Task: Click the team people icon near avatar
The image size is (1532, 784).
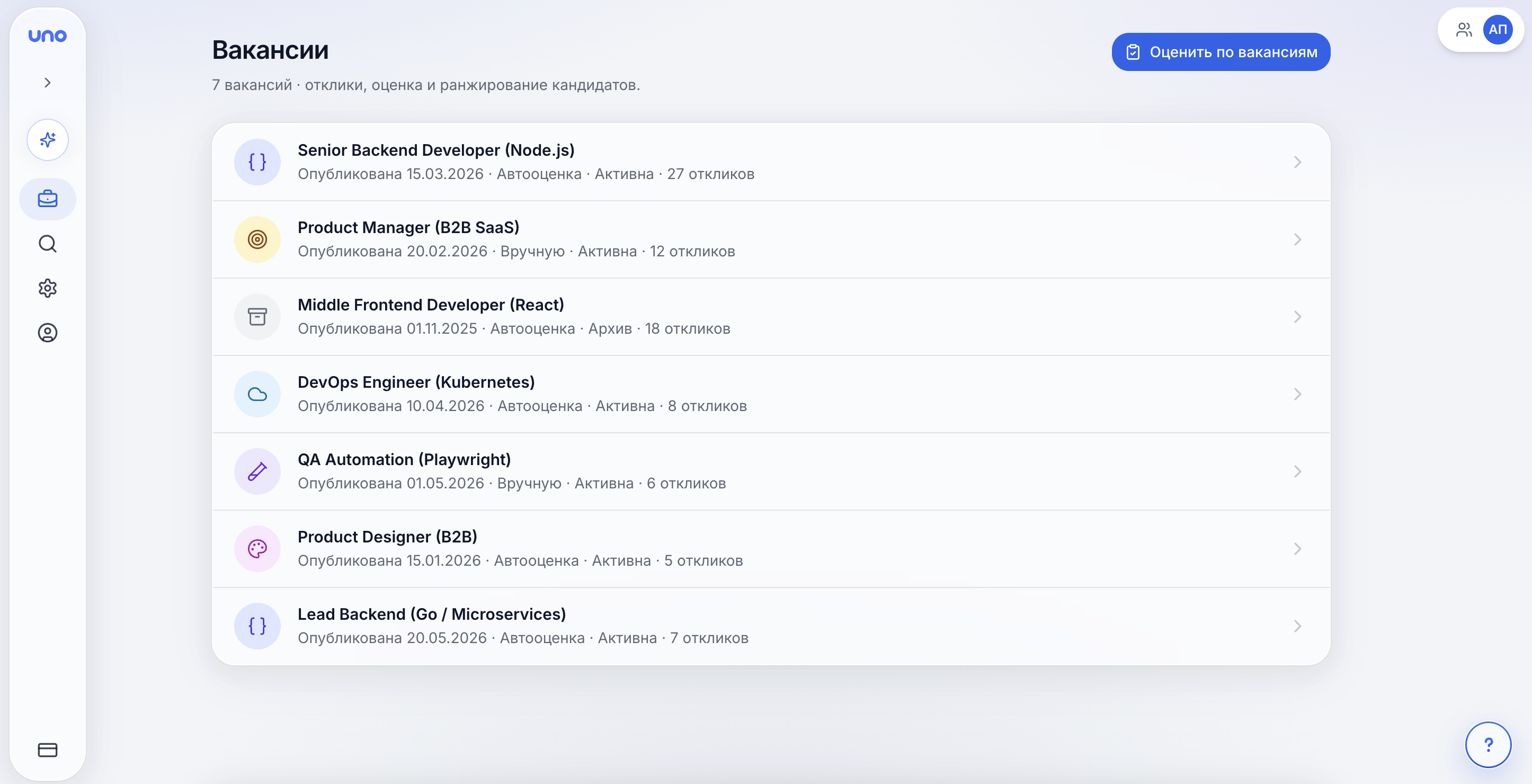Action: (x=1464, y=29)
